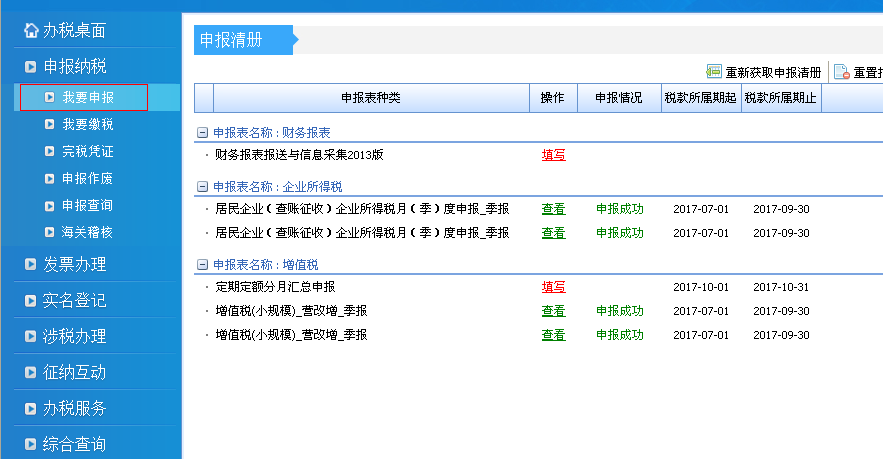Click arrow icon next to 涉税办理

coord(31,337)
